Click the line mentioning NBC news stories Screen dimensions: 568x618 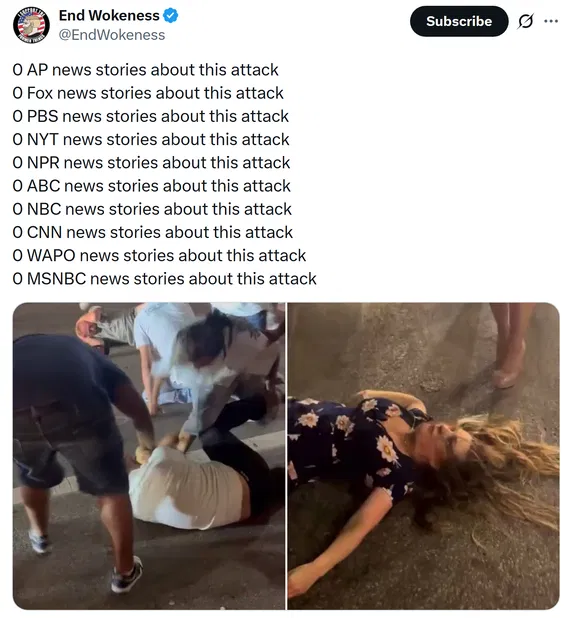[152, 209]
